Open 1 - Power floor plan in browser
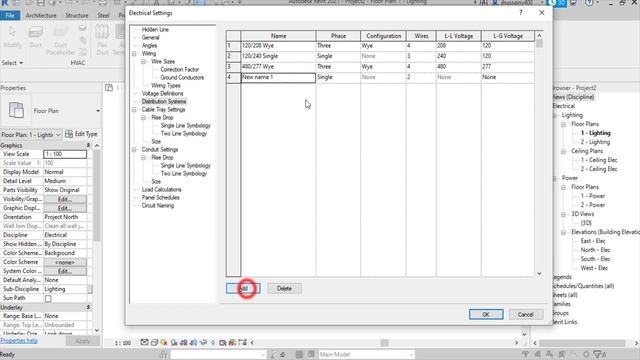The width and height of the screenshot is (640, 360). [593, 196]
